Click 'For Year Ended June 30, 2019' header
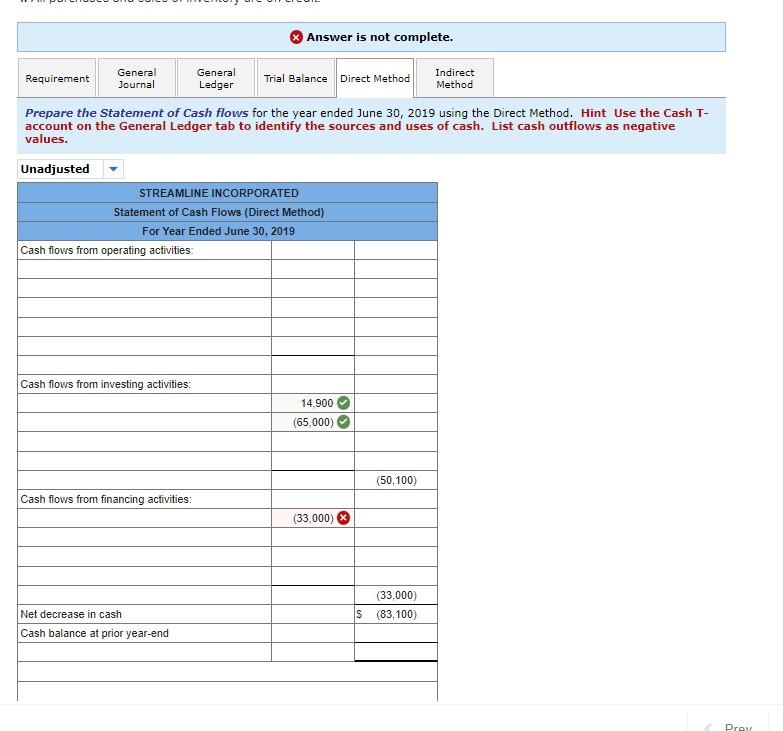The height and width of the screenshot is (731, 783). pos(219,231)
